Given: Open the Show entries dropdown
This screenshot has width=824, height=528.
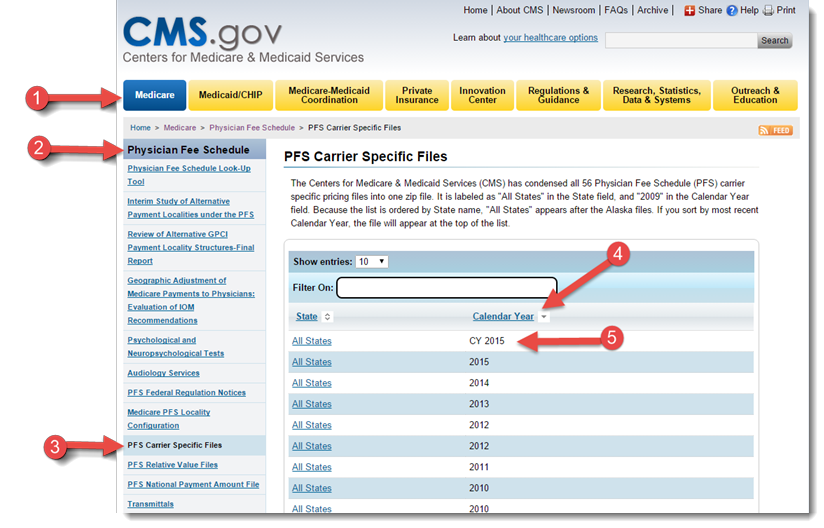Looking at the screenshot, I should [372, 262].
